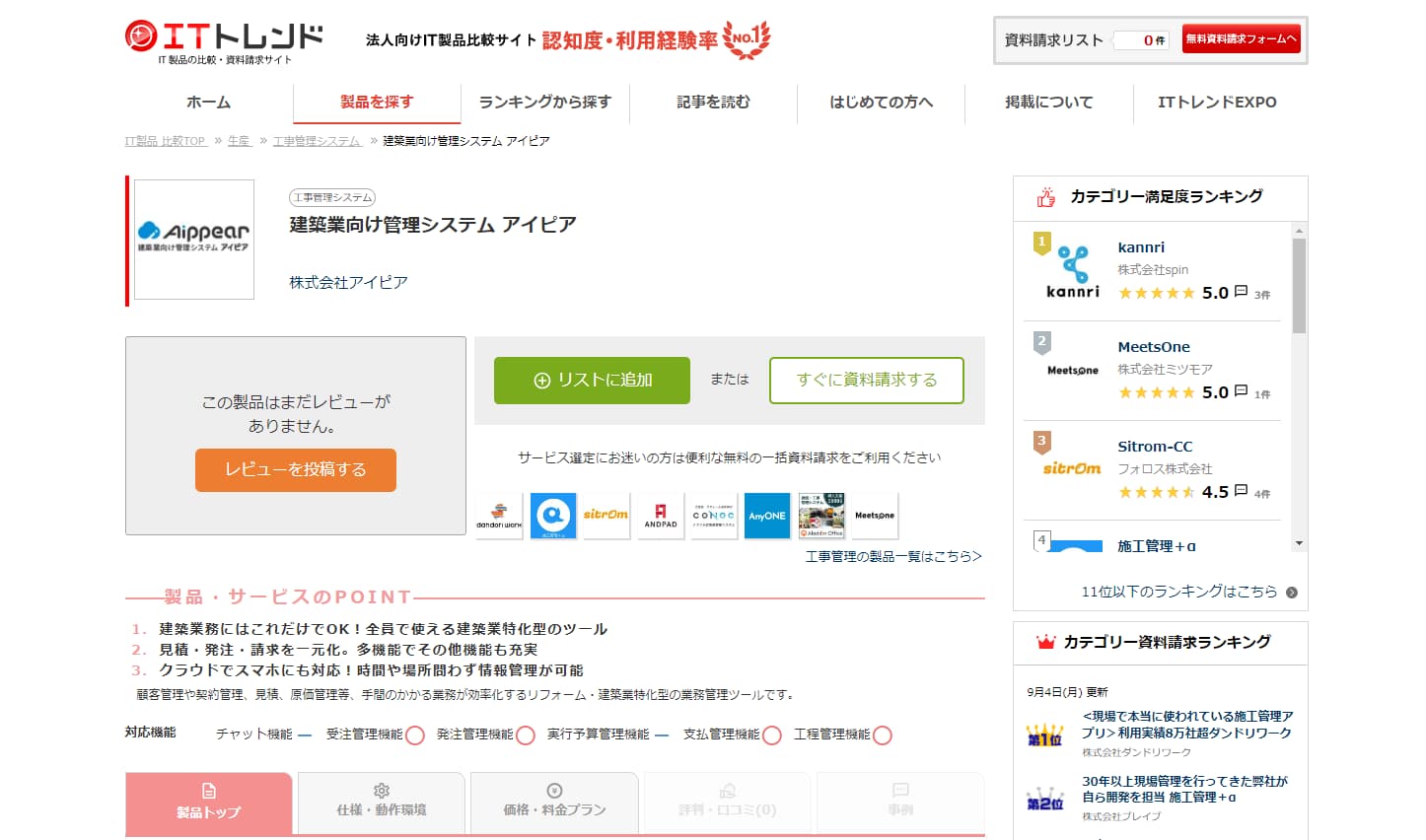Click the MeetsOne icon in product strip

[x=875, y=515]
